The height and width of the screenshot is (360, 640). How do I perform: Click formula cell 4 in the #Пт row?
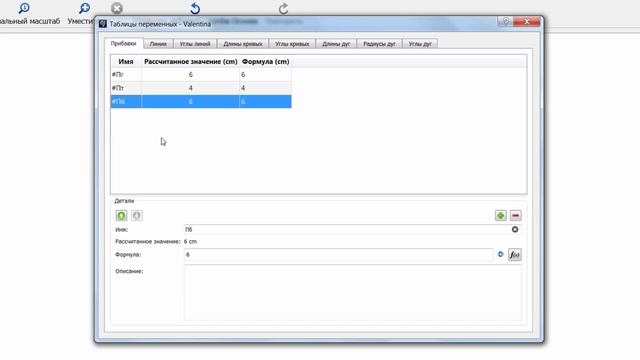tap(265, 88)
